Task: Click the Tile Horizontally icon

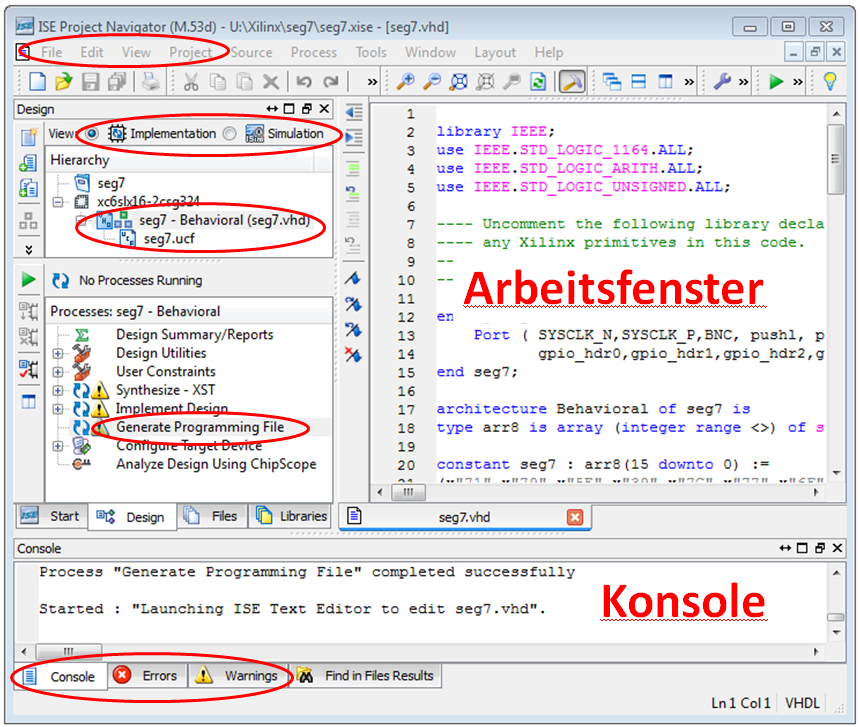Action: pyautogui.click(x=638, y=82)
